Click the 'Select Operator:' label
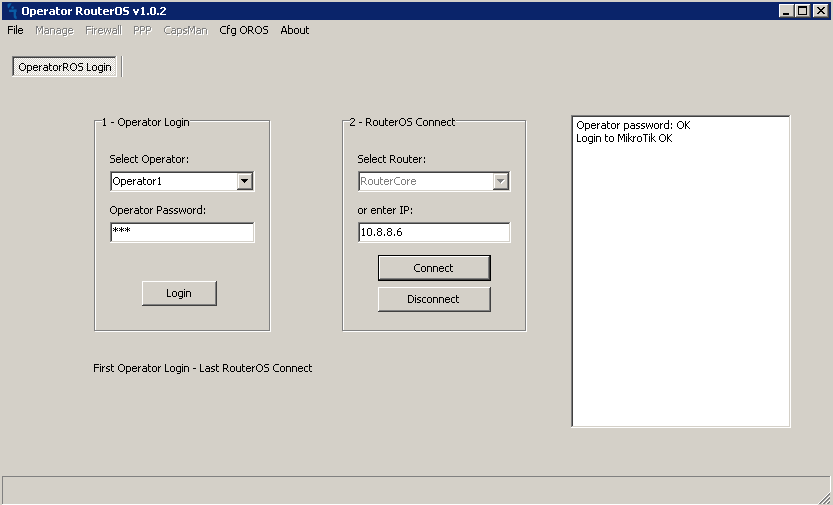This screenshot has height=505, width=833. pyautogui.click(x=149, y=159)
